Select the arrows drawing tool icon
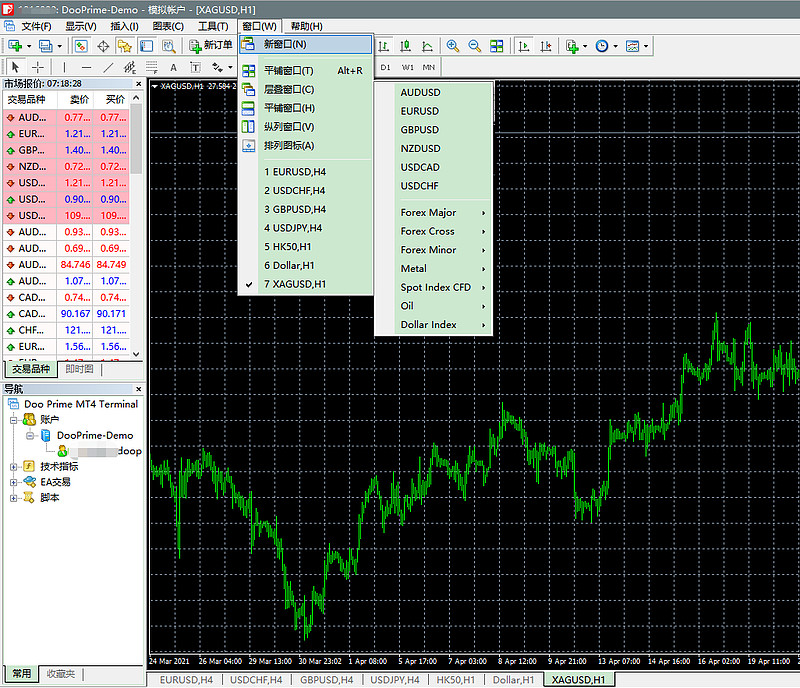Screen dimensions: 800x688 [x=218, y=67]
